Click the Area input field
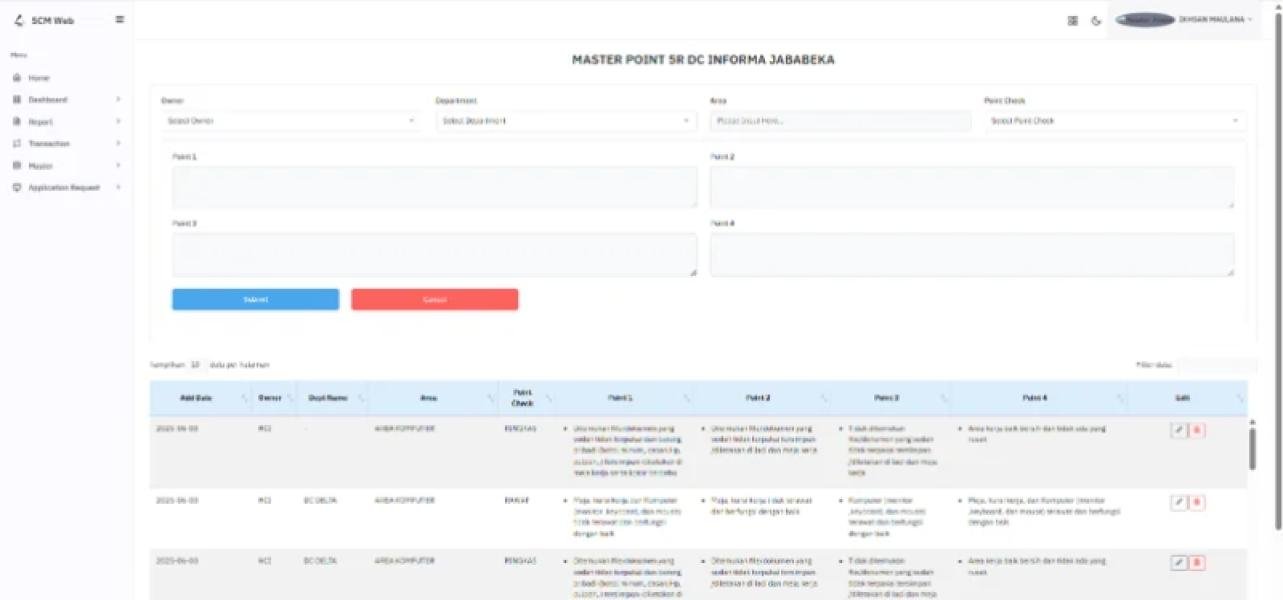Image resolution: width=1283 pixels, height=600 pixels. [x=840, y=121]
